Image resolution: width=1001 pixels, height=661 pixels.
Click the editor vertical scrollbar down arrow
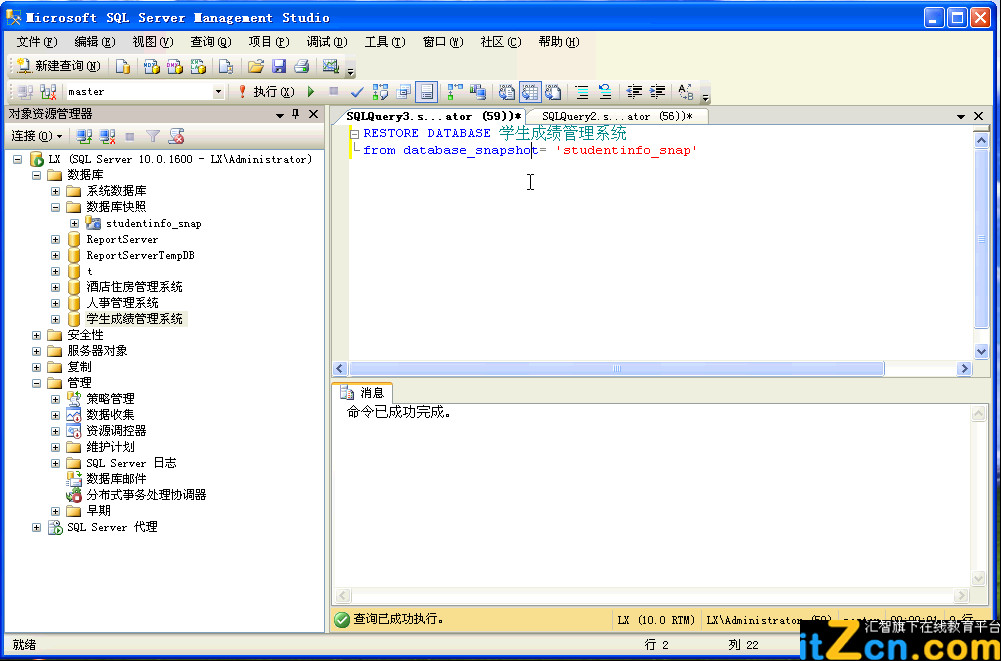click(x=981, y=351)
